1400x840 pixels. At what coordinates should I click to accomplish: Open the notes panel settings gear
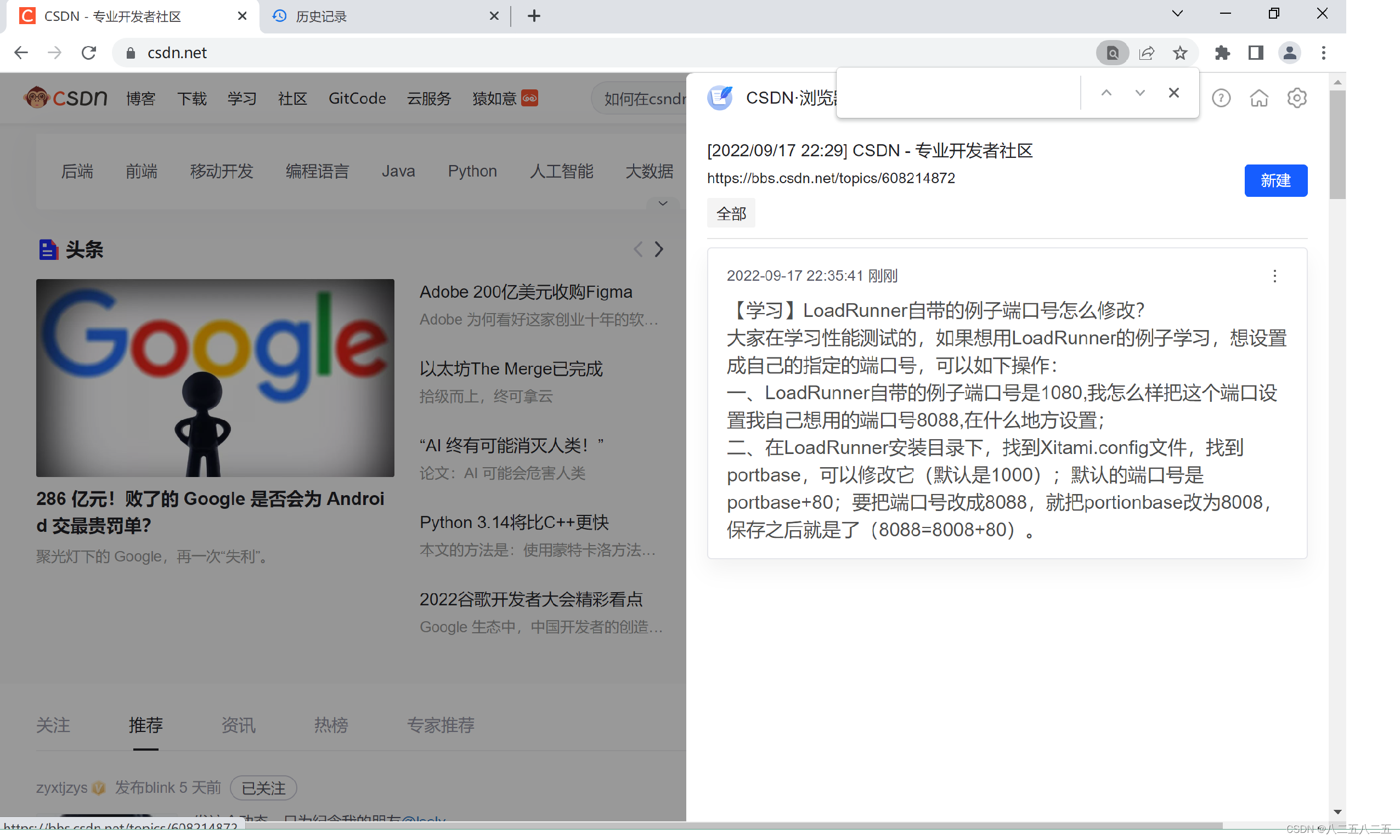[x=1296, y=99]
